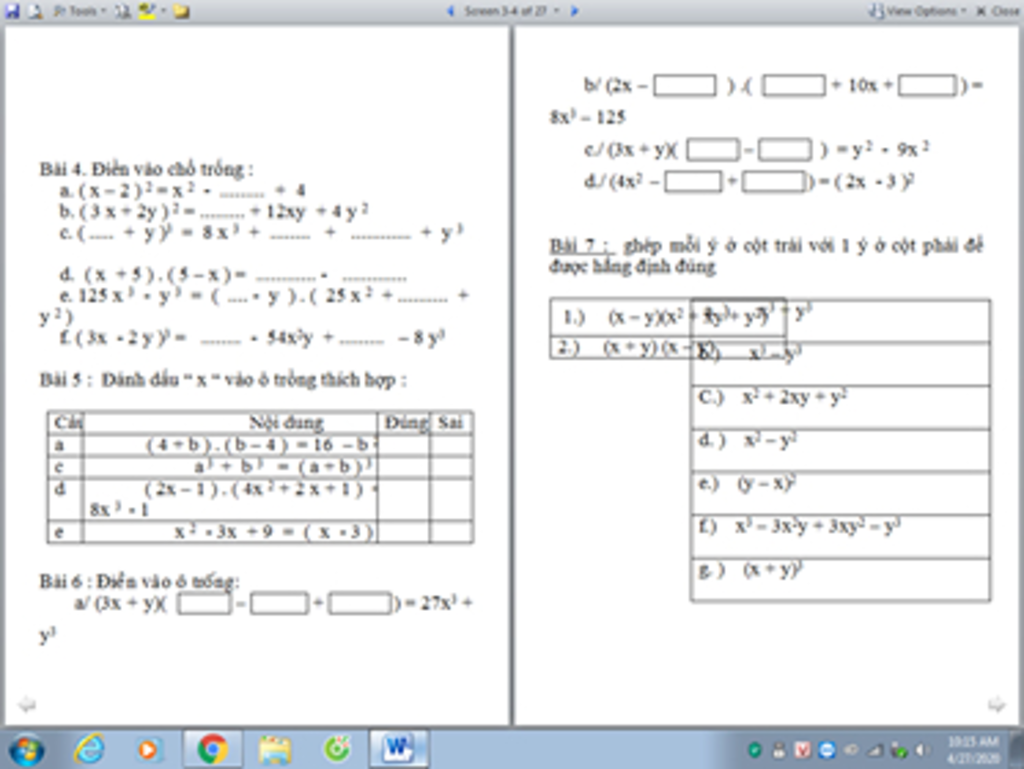Open Windows Explorer folder on the taskbar

[275, 749]
